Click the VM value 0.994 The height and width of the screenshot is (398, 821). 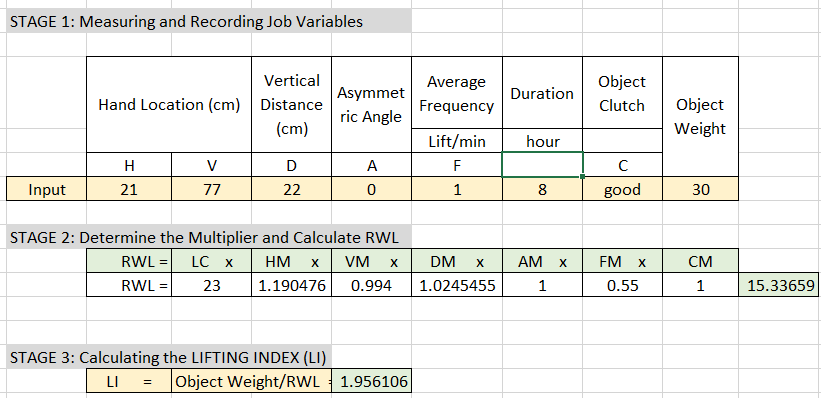[371, 285]
